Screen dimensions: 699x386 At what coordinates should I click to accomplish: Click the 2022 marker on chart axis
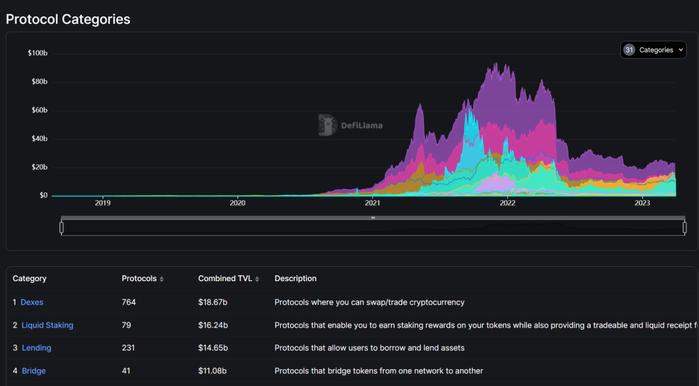[x=507, y=203]
